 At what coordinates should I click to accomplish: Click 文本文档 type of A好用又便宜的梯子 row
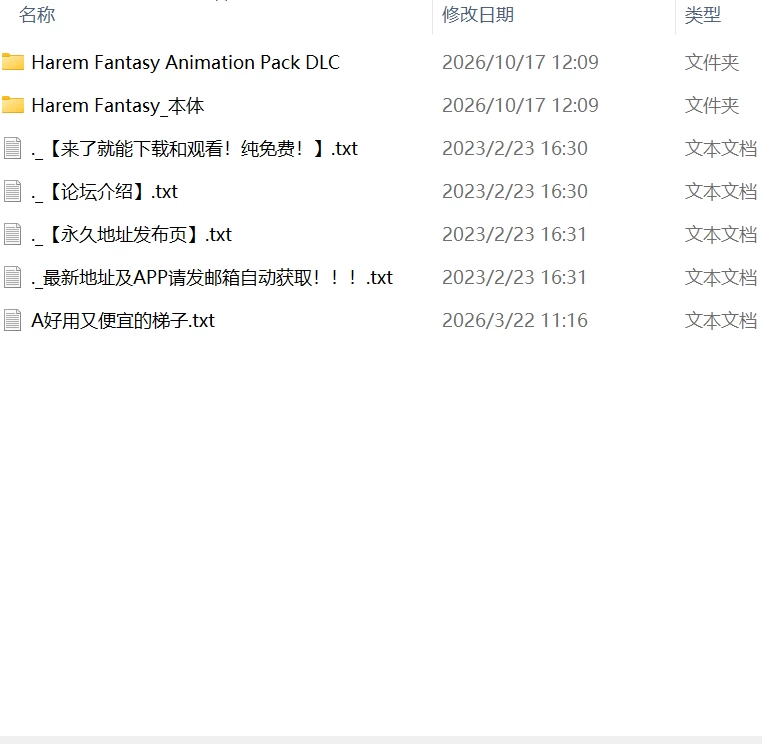click(x=721, y=320)
